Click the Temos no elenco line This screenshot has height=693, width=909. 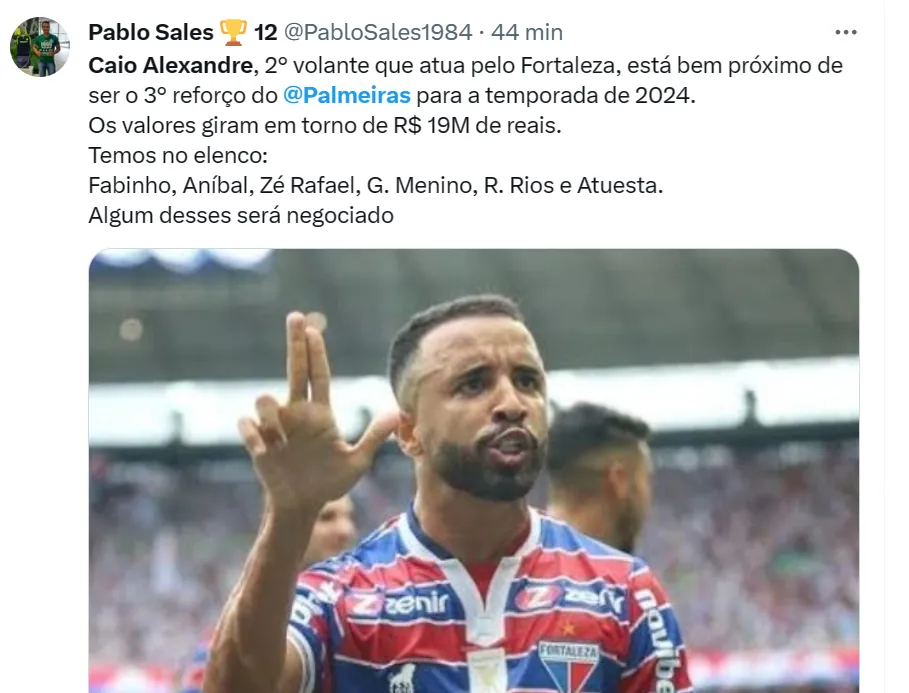click(179, 157)
